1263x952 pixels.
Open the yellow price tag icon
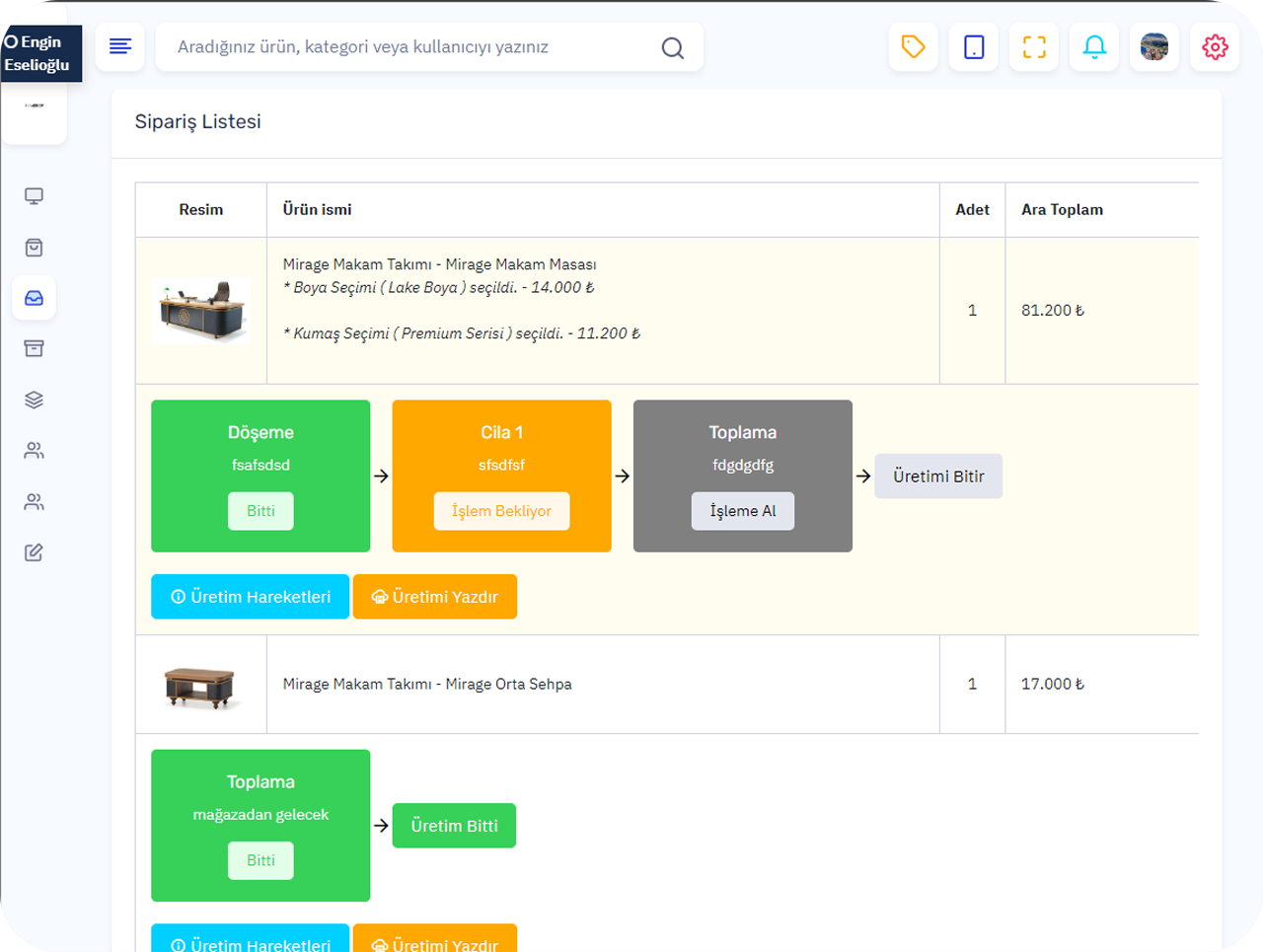914,46
